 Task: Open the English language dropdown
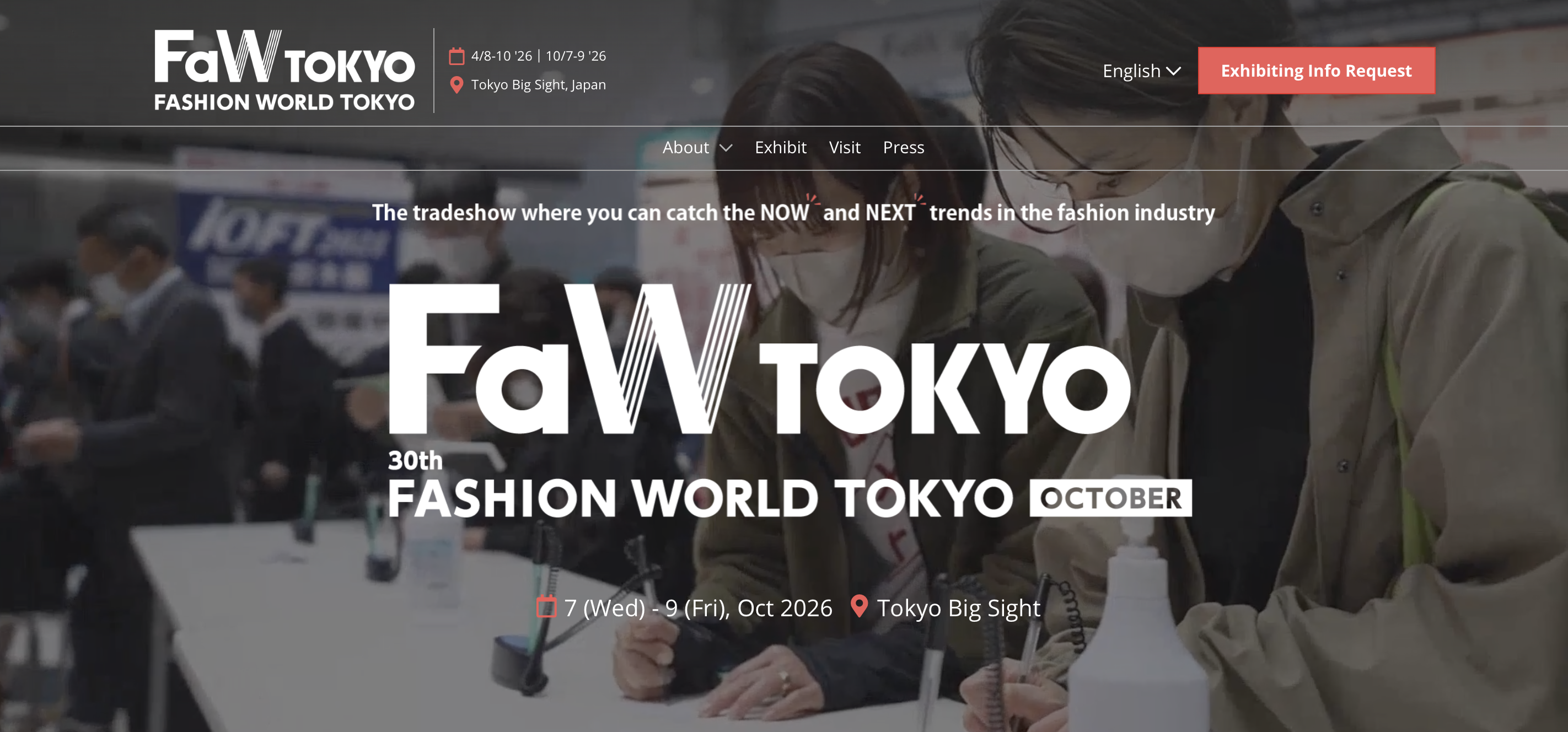(x=1141, y=71)
